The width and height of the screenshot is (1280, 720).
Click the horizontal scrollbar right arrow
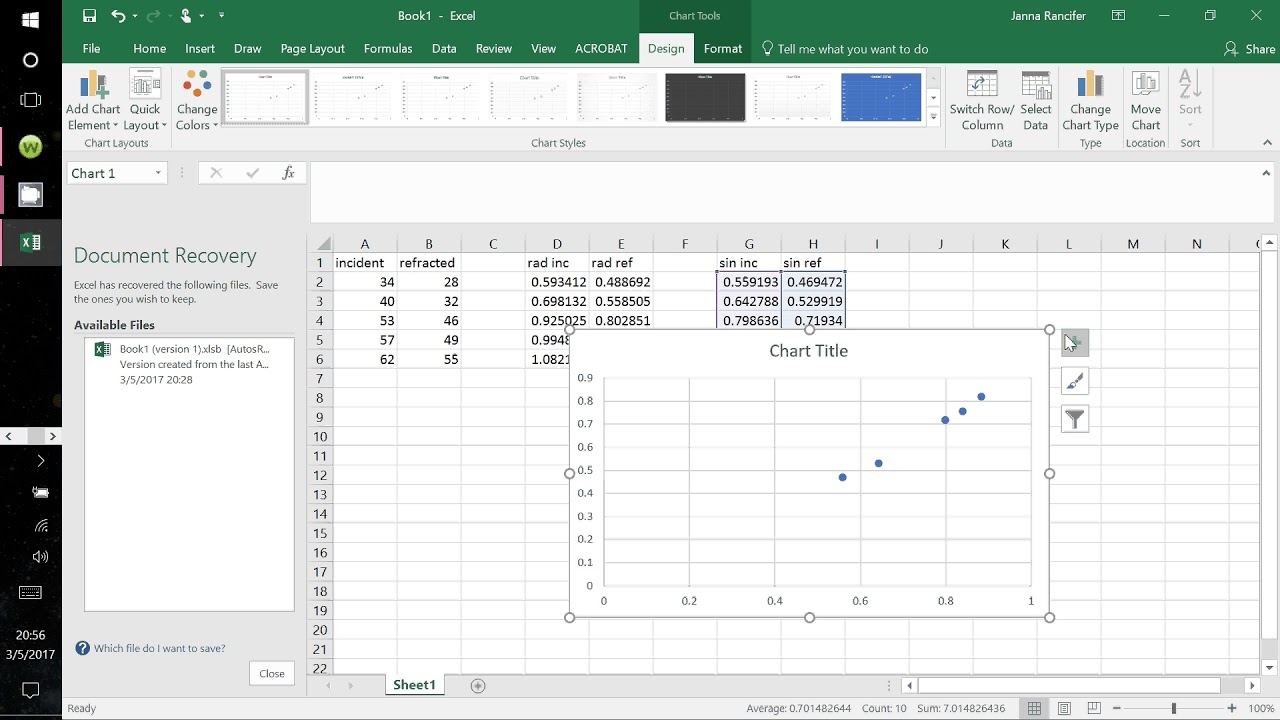coord(1252,686)
